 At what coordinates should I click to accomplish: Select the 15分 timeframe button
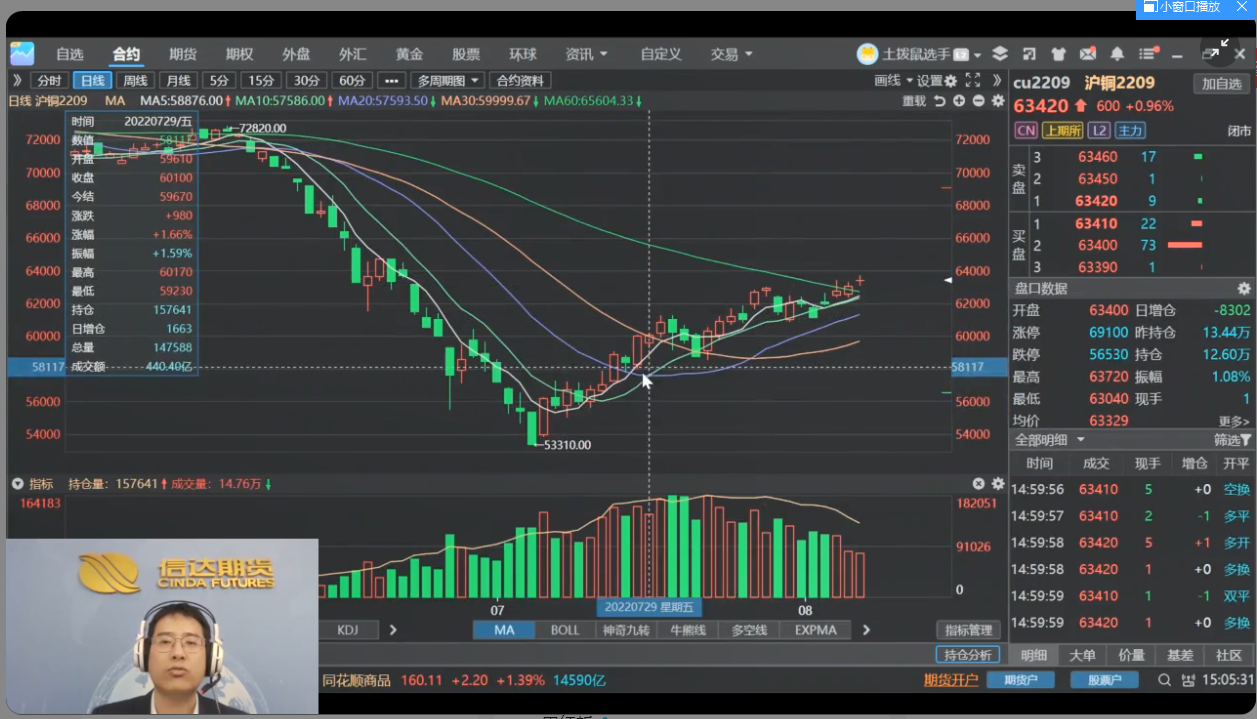[x=261, y=81]
